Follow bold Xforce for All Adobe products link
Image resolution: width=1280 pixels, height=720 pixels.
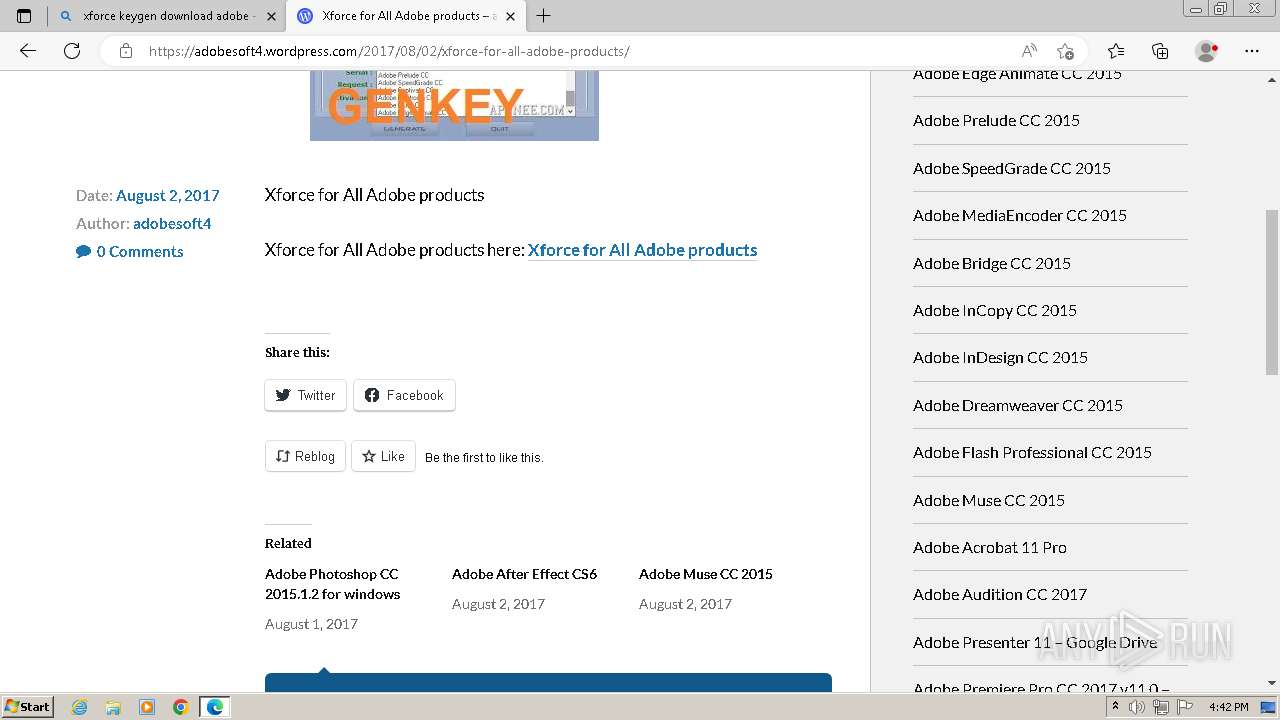pyautogui.click(x=642, y=250)
